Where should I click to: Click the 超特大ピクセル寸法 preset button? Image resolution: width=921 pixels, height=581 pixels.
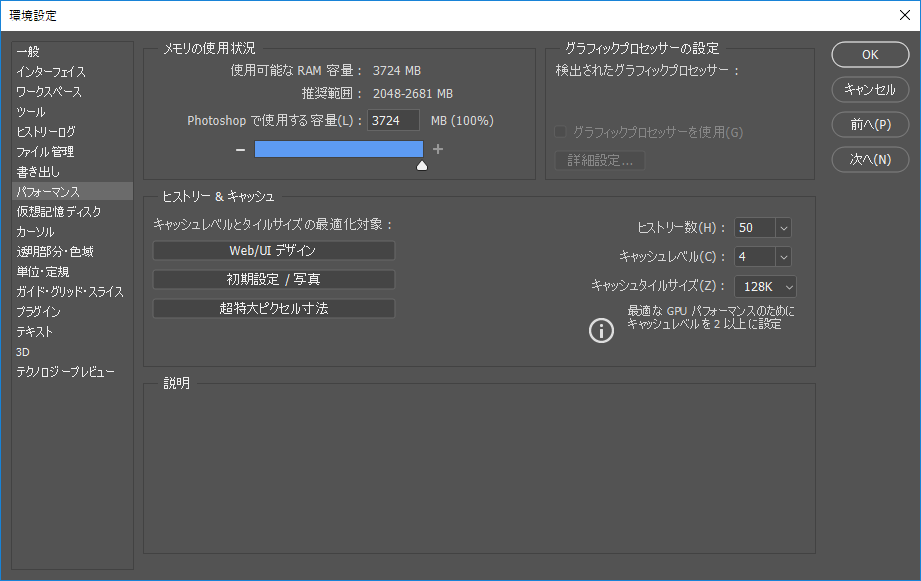pyautogui.click(x=274, y=308)
